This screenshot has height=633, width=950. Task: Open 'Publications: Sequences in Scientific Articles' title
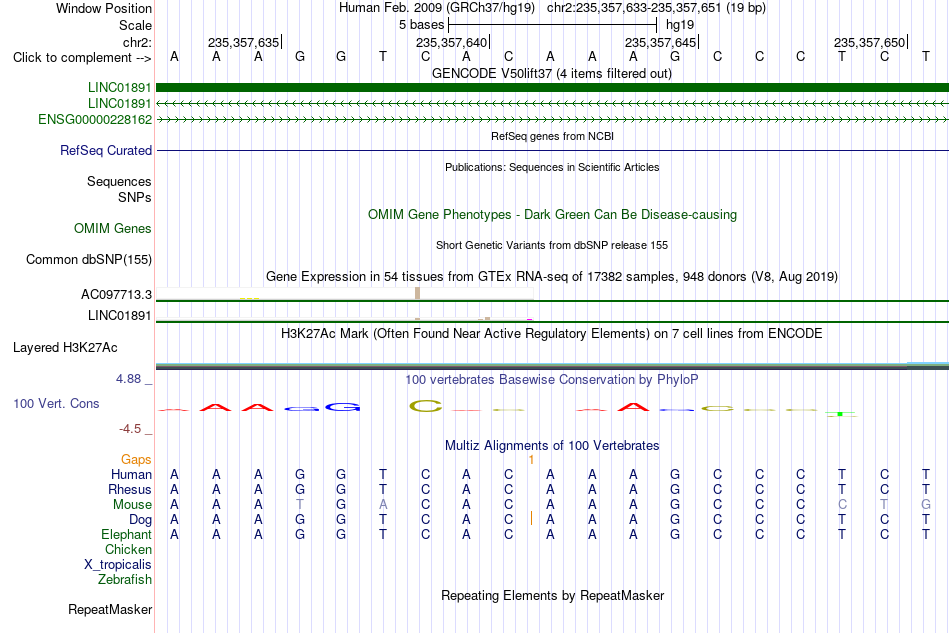pyautogui.click(x=552, y=167)
